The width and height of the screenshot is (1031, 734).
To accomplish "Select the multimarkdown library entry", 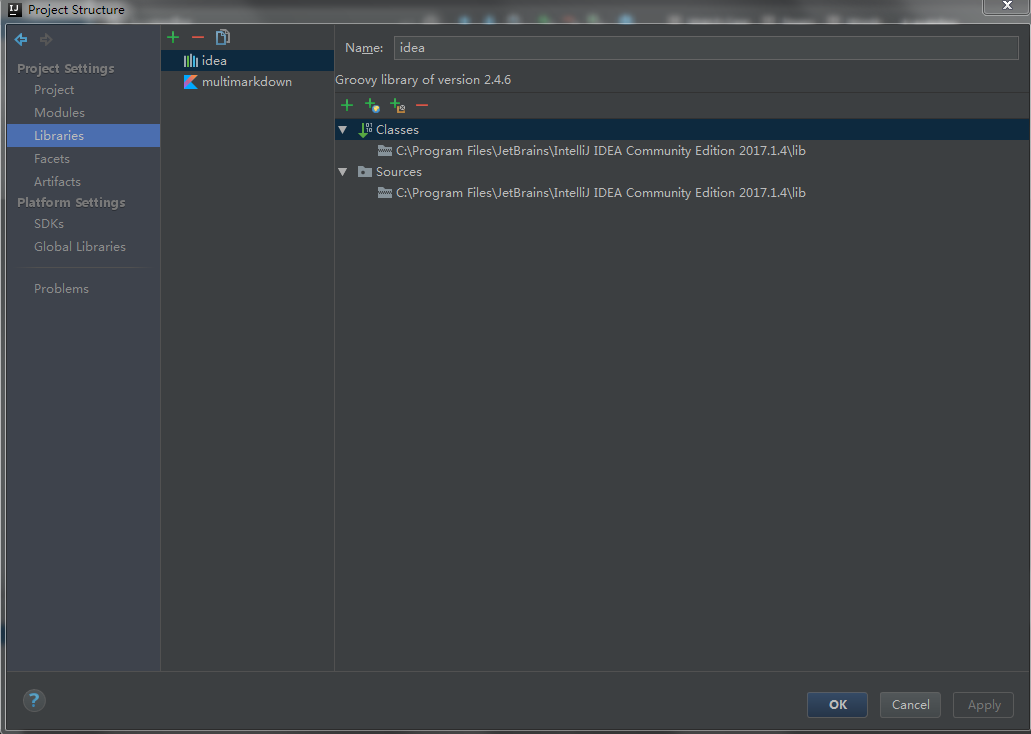I will coord(247,82).
